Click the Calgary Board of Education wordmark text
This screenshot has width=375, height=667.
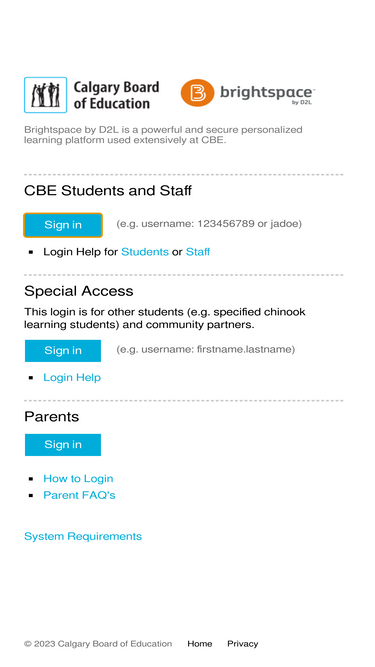(x=116, y=95)
